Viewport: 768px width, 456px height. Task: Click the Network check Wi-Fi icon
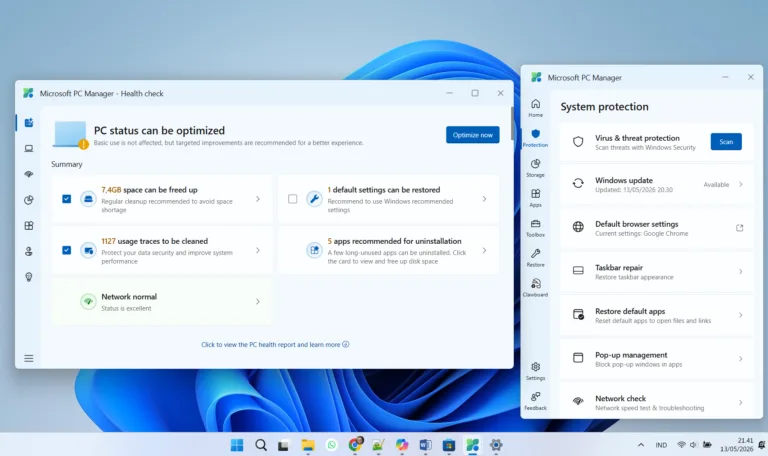click(x=578, y=401)
